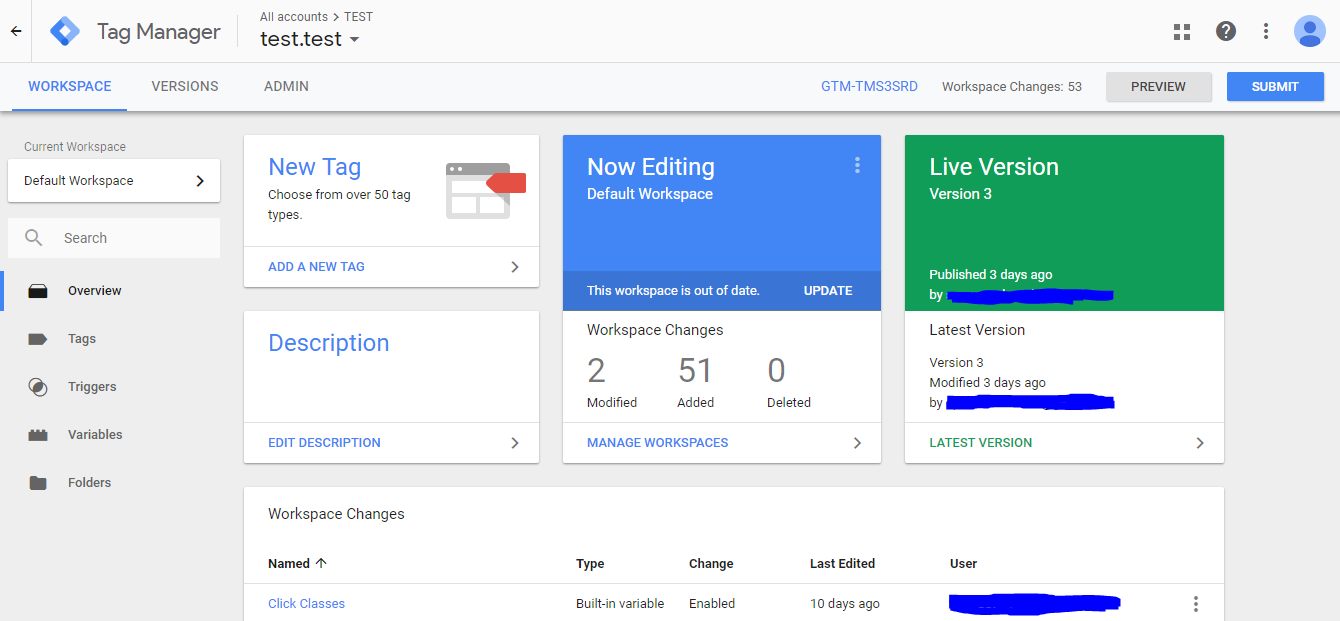Click the Latest Version link
Image resolution: width=1340 pixels, height=621 pixels.
coord(980,443)
